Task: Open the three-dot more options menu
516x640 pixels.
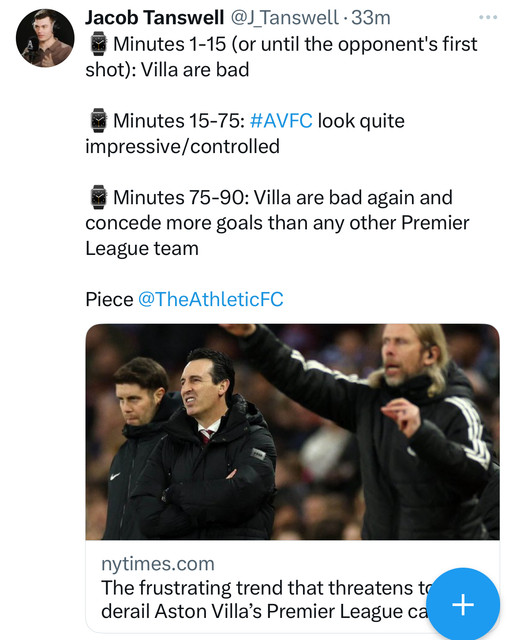Action: pyautogui.click(x=488, y=17)
